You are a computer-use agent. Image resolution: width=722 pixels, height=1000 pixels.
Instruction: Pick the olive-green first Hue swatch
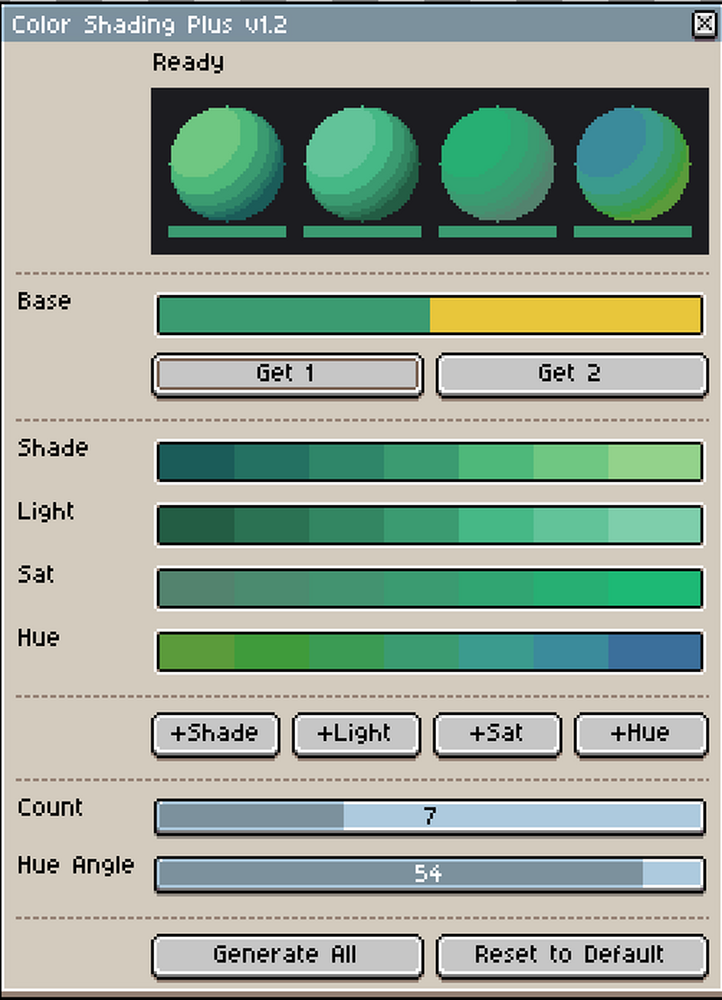coord(196,651)
